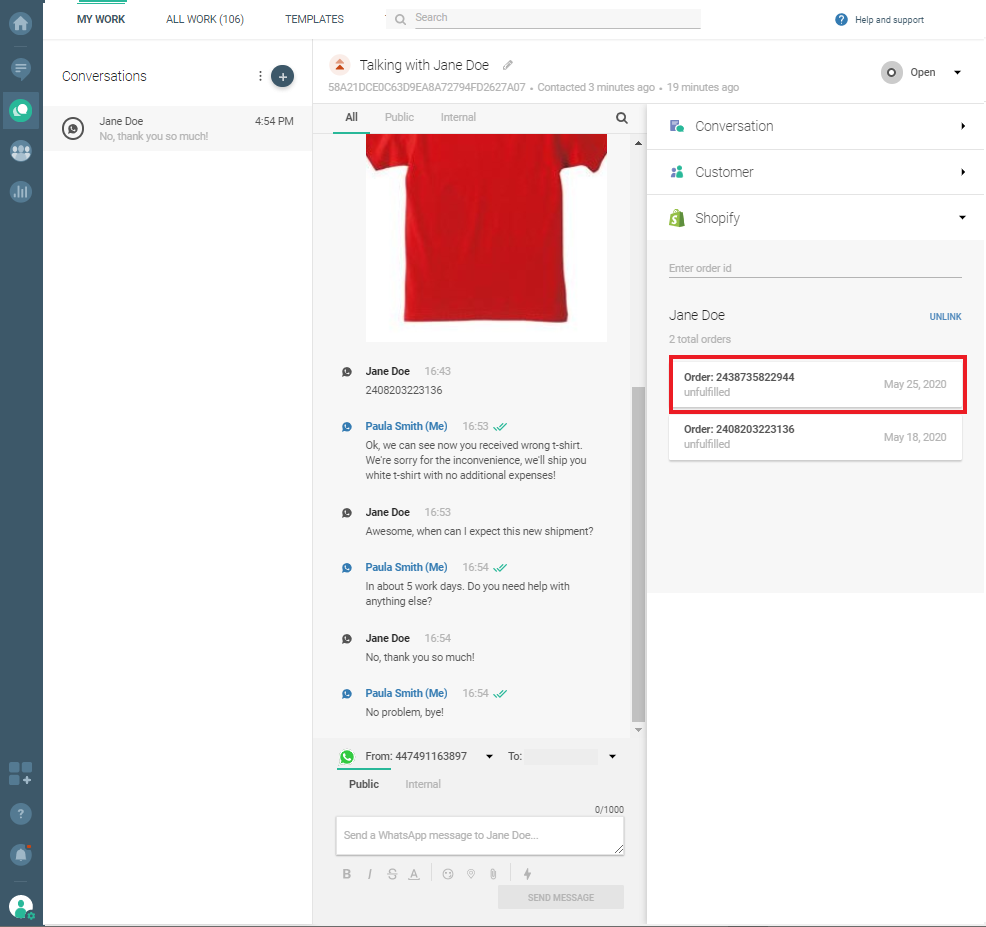Click the pencil icon beside Talking with Jane Doe
Viewport: 986px width, 927px height.
pos(508,65)
